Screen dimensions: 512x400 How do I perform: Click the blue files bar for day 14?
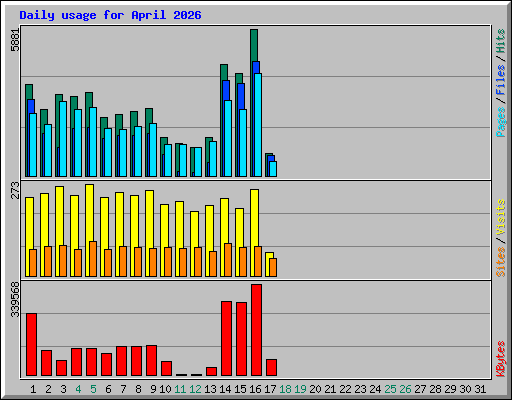click(226, 90)
